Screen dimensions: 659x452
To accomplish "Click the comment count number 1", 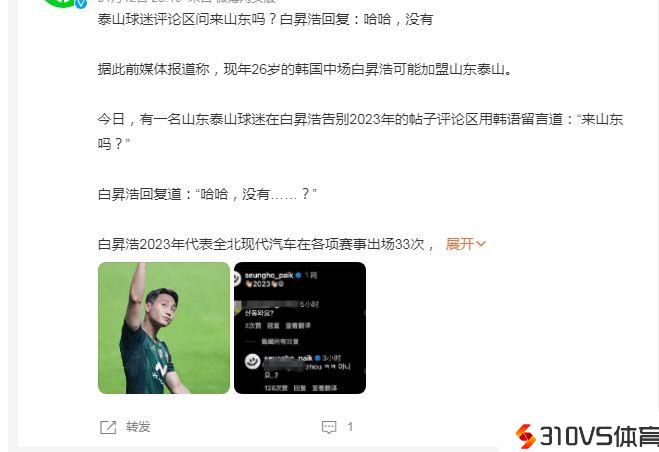I will (350, 427).
